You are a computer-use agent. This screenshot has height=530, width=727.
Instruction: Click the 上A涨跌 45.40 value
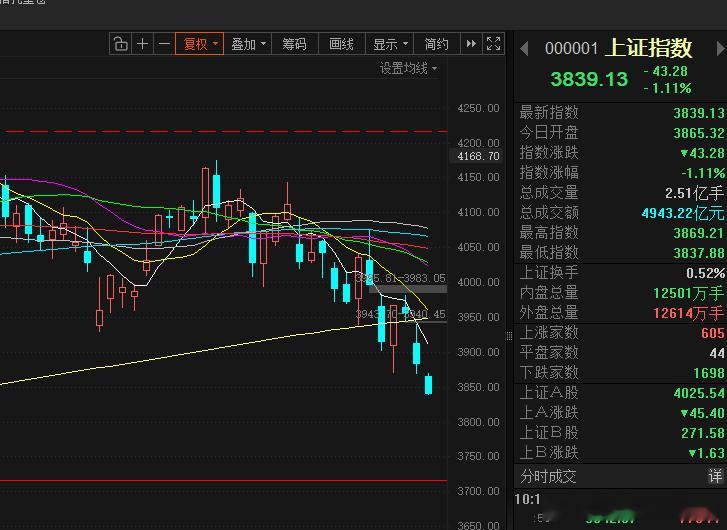click(x=703, y=413)
